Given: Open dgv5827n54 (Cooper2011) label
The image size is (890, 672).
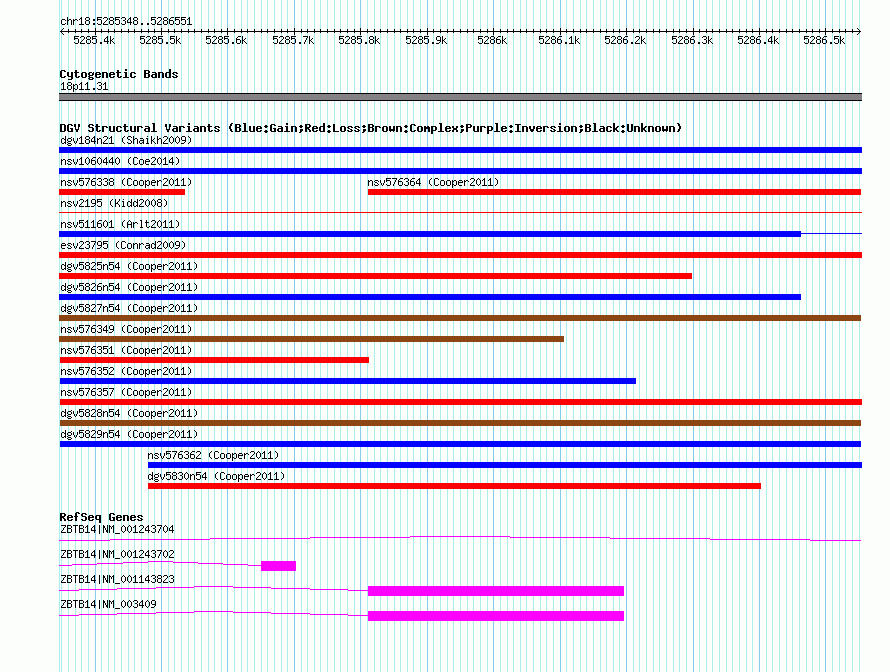Looking at the screenshot, I should coord(129,308).
